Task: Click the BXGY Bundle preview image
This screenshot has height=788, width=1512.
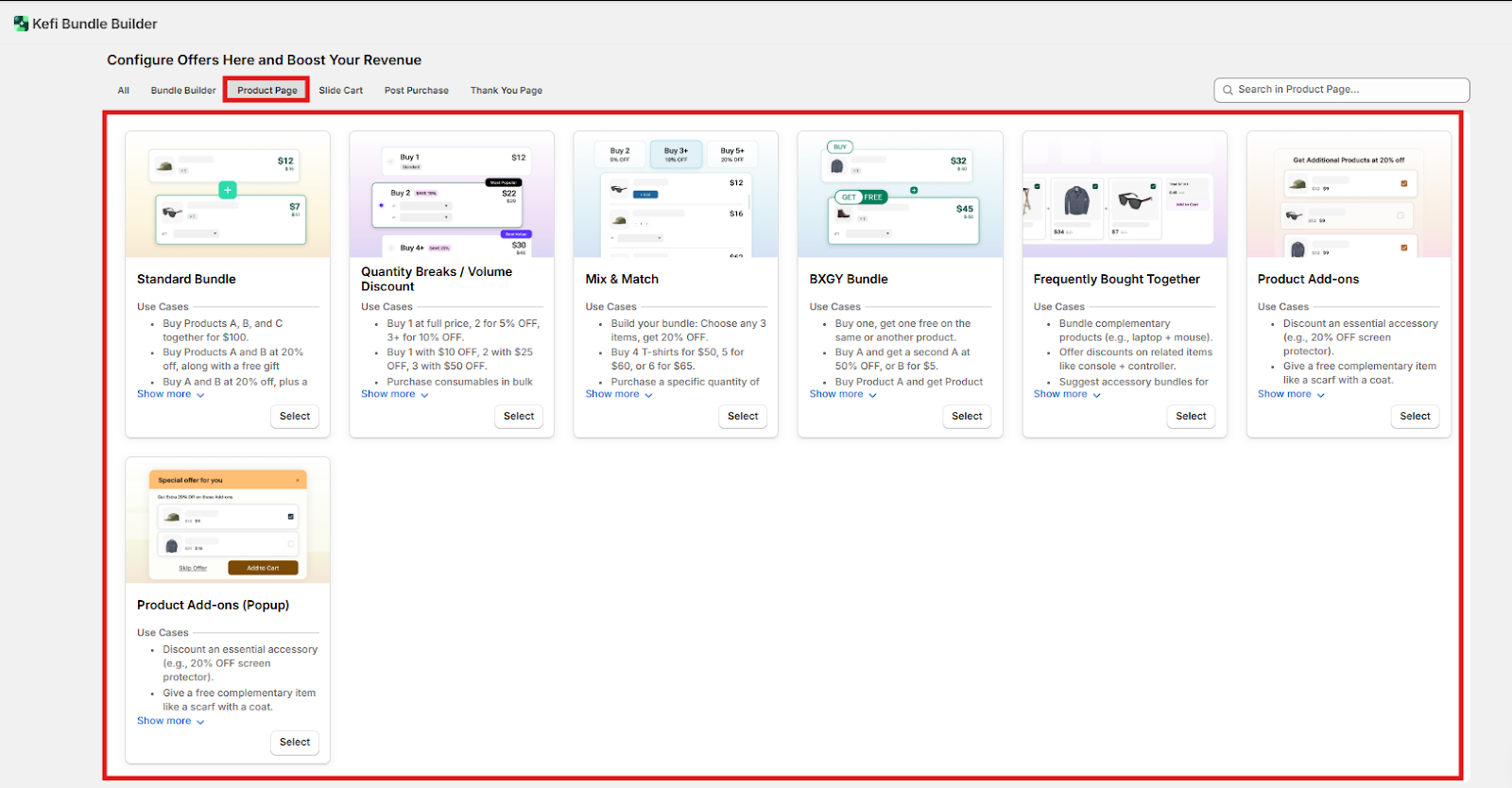Action: coord(900,195)
